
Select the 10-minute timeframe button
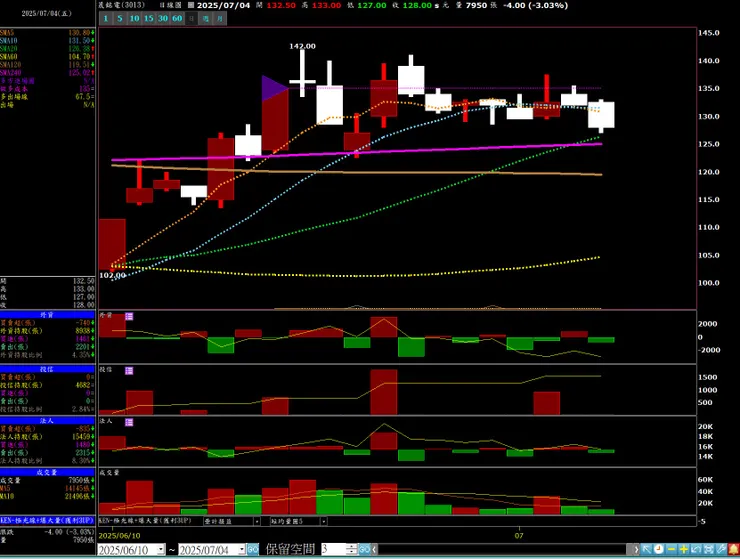point(135,18)
